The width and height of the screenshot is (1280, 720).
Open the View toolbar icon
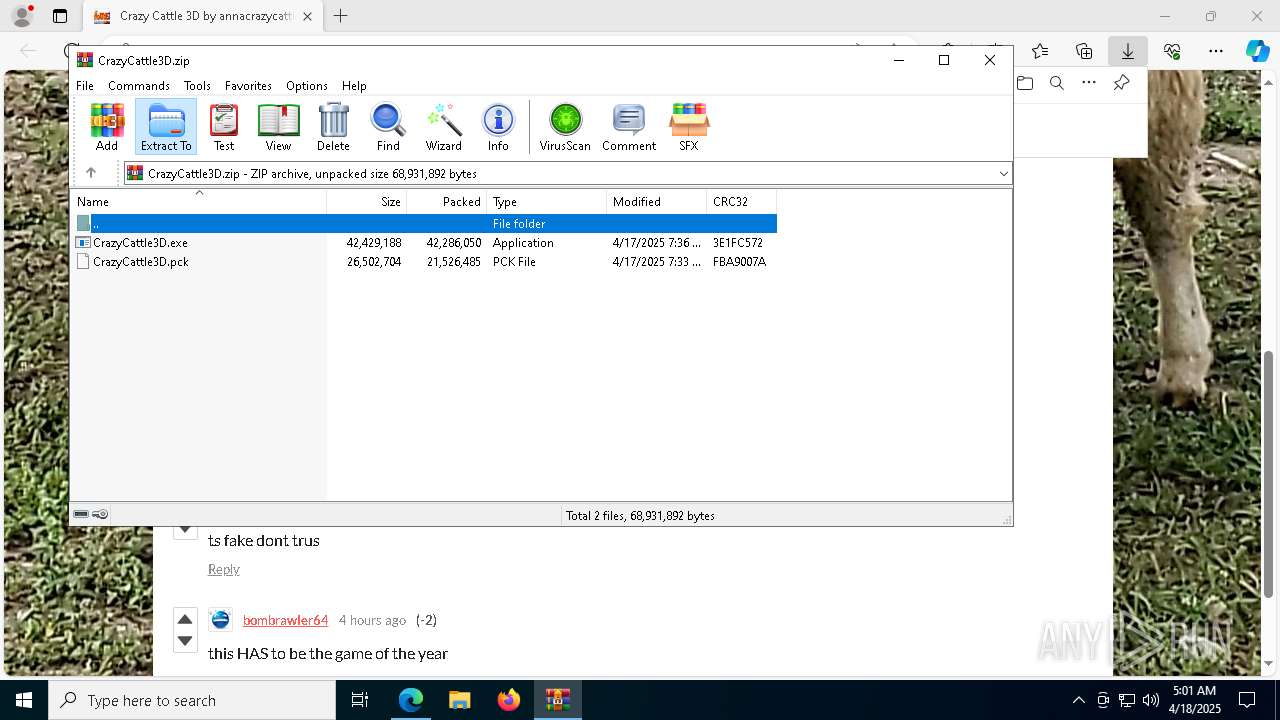(278, 127)
